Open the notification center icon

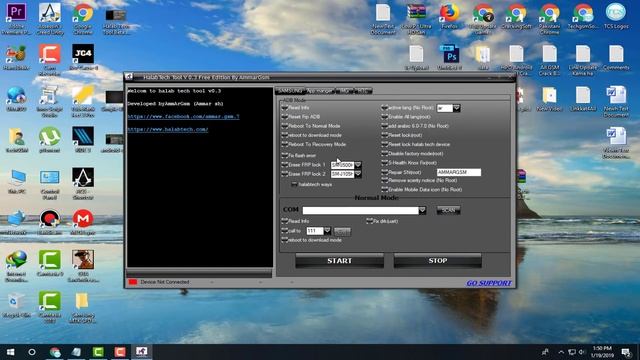coord(626,352)
